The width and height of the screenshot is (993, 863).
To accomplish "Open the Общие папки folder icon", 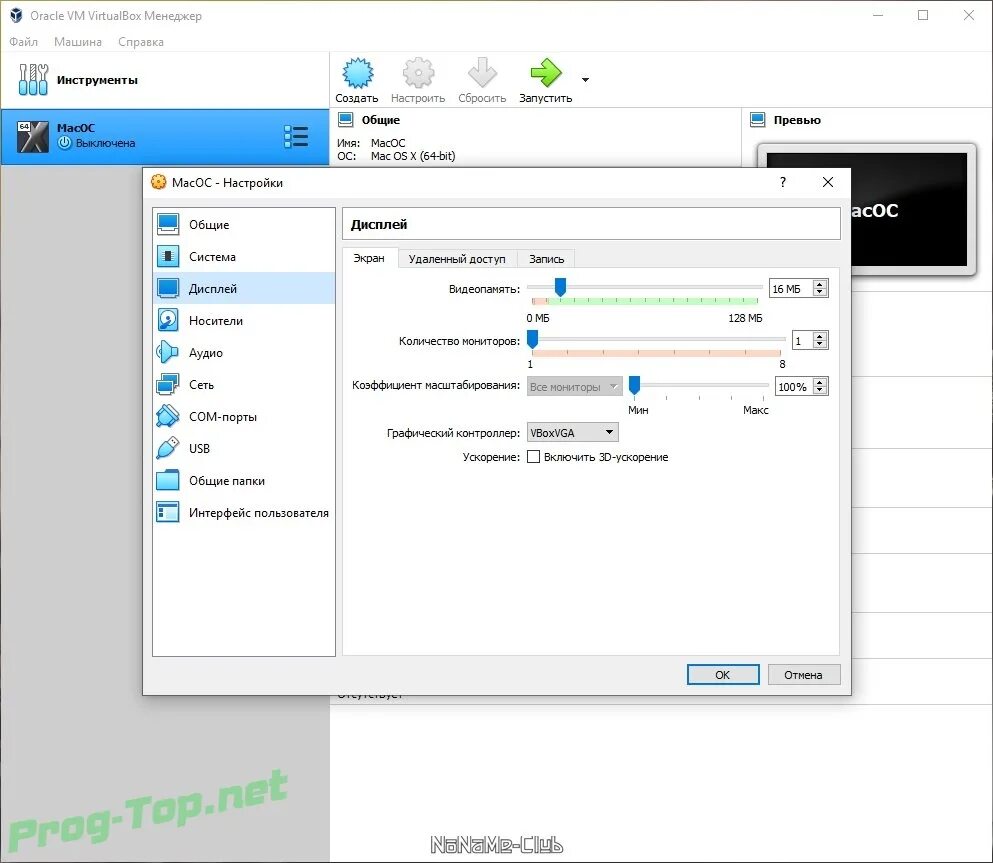I will (x=168, y=480).
